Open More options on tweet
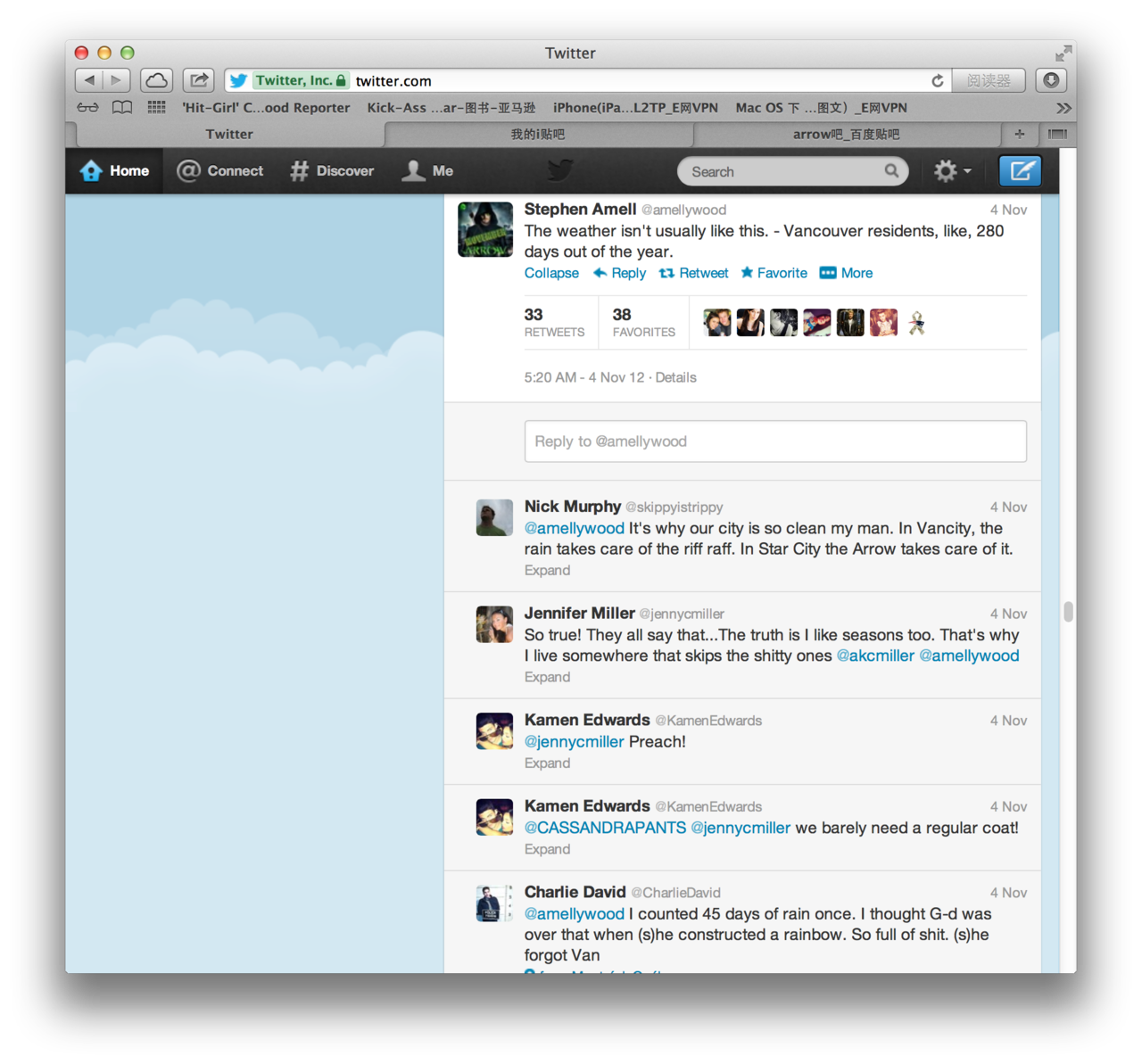Viewport: 1142px width, 1064px height. coord(846,273)
